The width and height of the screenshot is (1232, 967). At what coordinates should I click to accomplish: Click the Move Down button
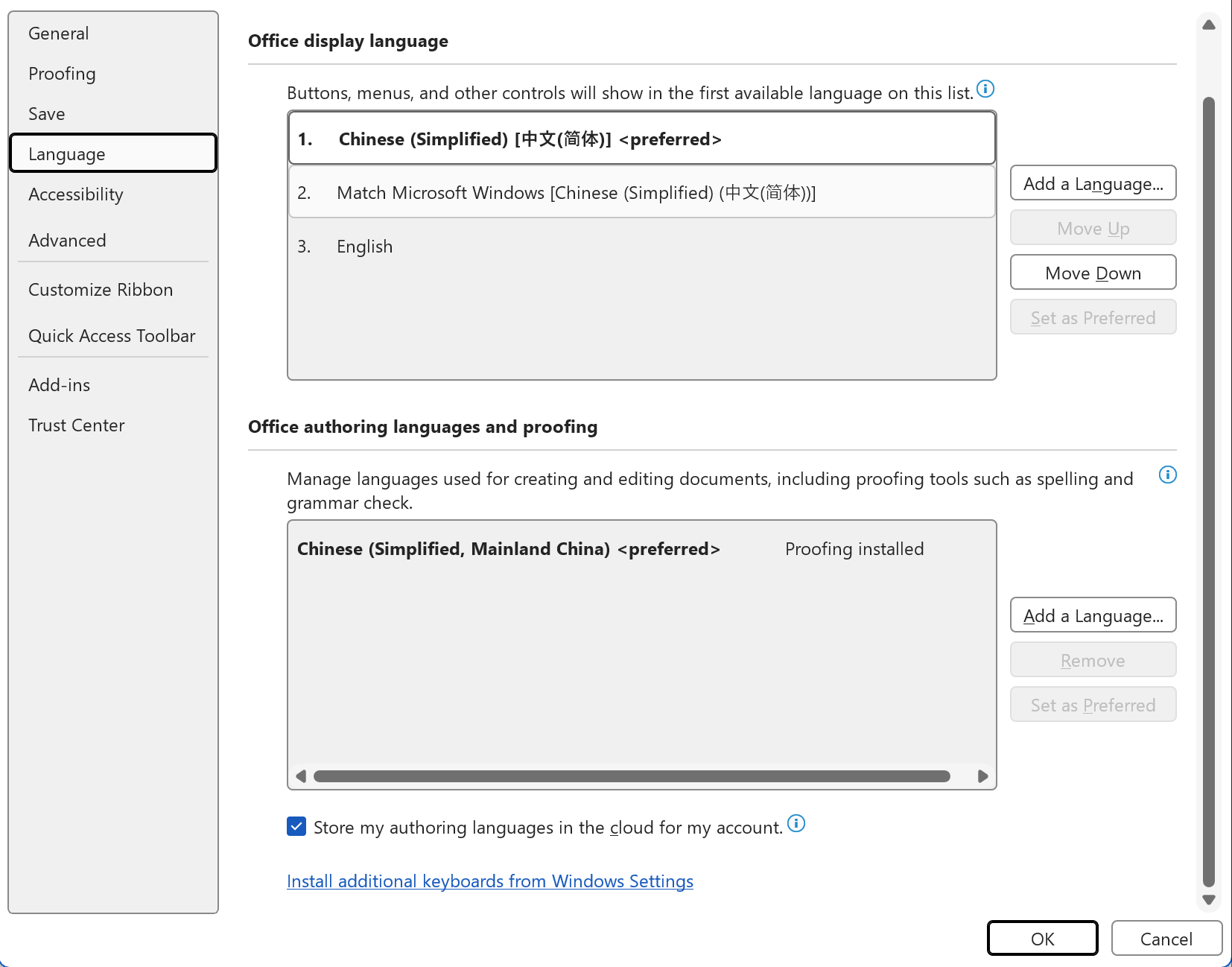pyautogui.click(x=1093, y=273)
